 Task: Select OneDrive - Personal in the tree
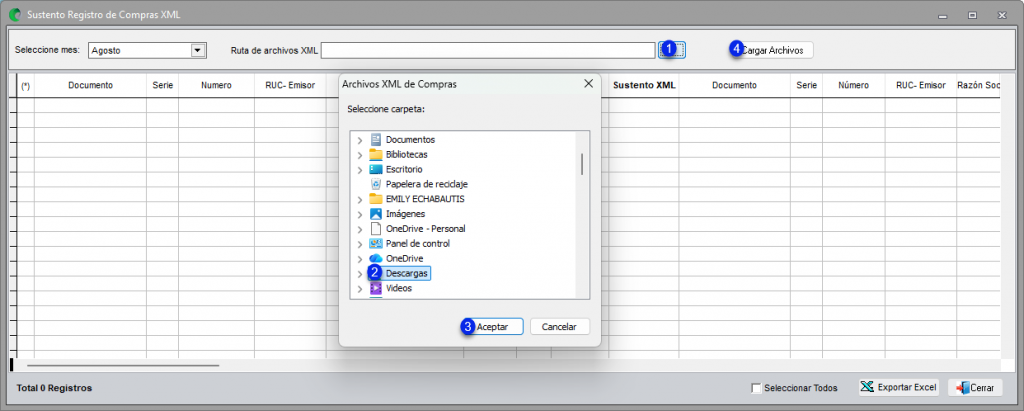point(426,229)
